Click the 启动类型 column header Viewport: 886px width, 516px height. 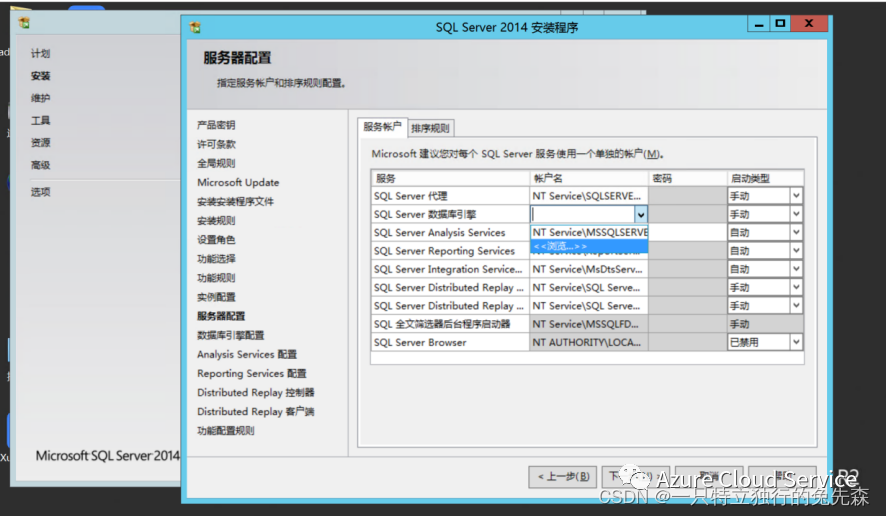[765, 178]
